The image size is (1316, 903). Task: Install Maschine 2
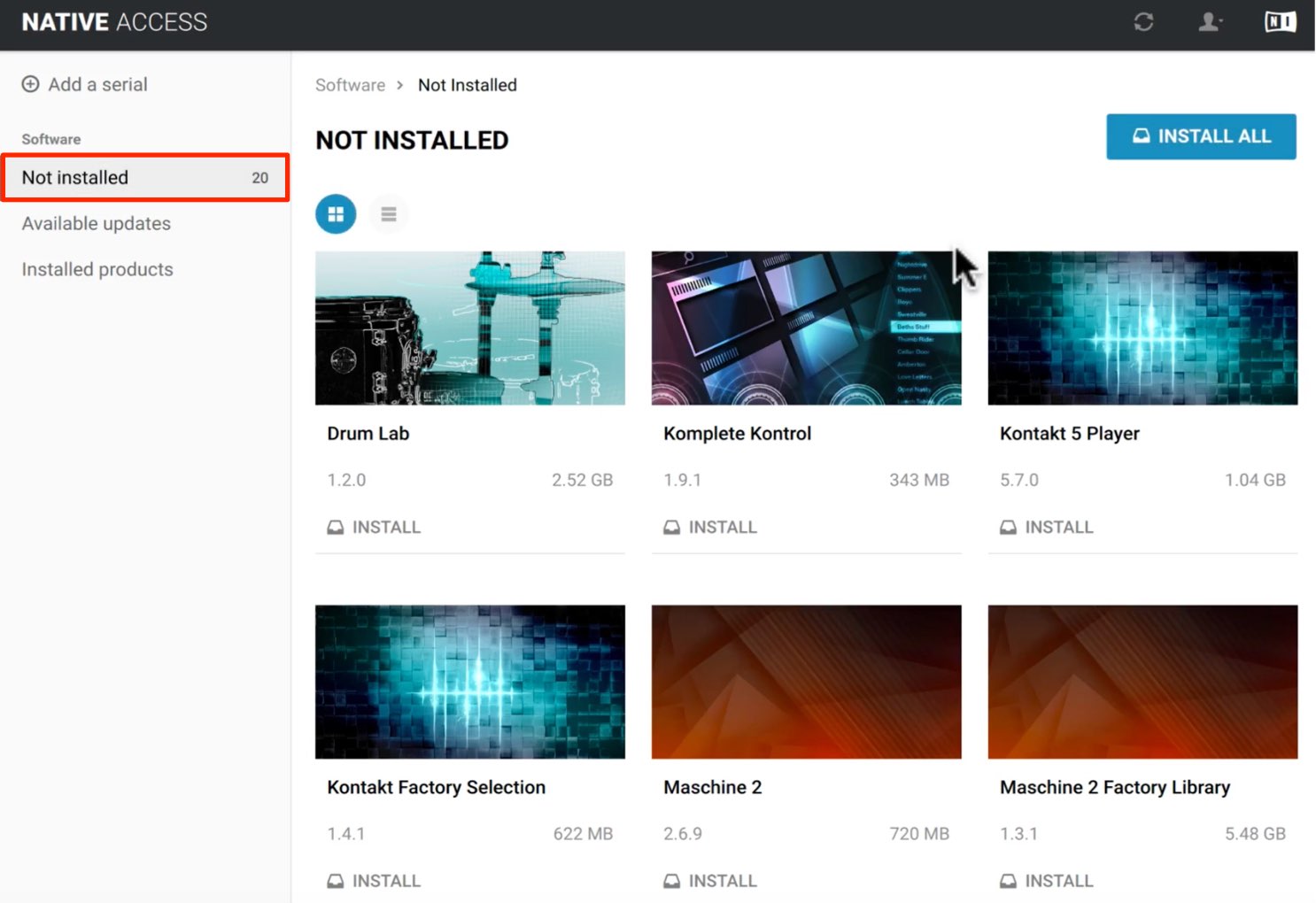[x=710, y=882]
